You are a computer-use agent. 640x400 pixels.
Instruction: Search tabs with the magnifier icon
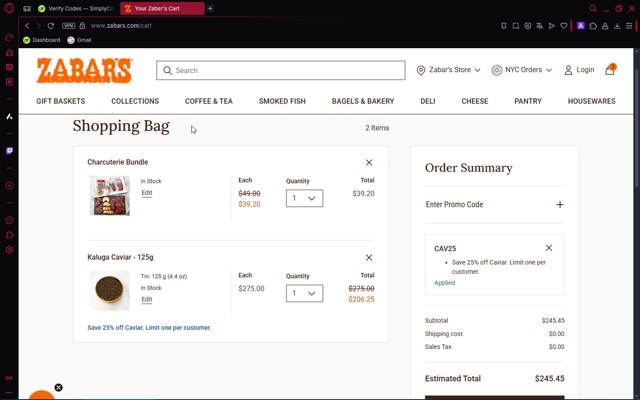pos(593,9)
